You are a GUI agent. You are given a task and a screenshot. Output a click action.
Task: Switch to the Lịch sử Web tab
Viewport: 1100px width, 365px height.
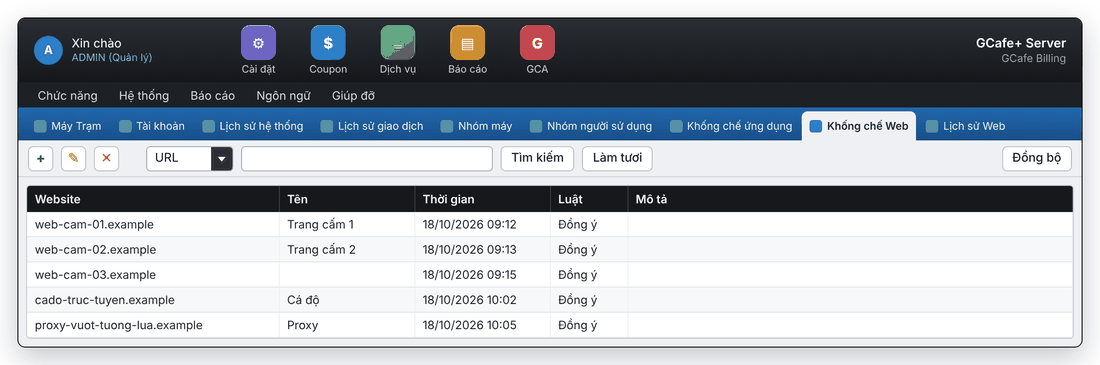click(965, 126)
